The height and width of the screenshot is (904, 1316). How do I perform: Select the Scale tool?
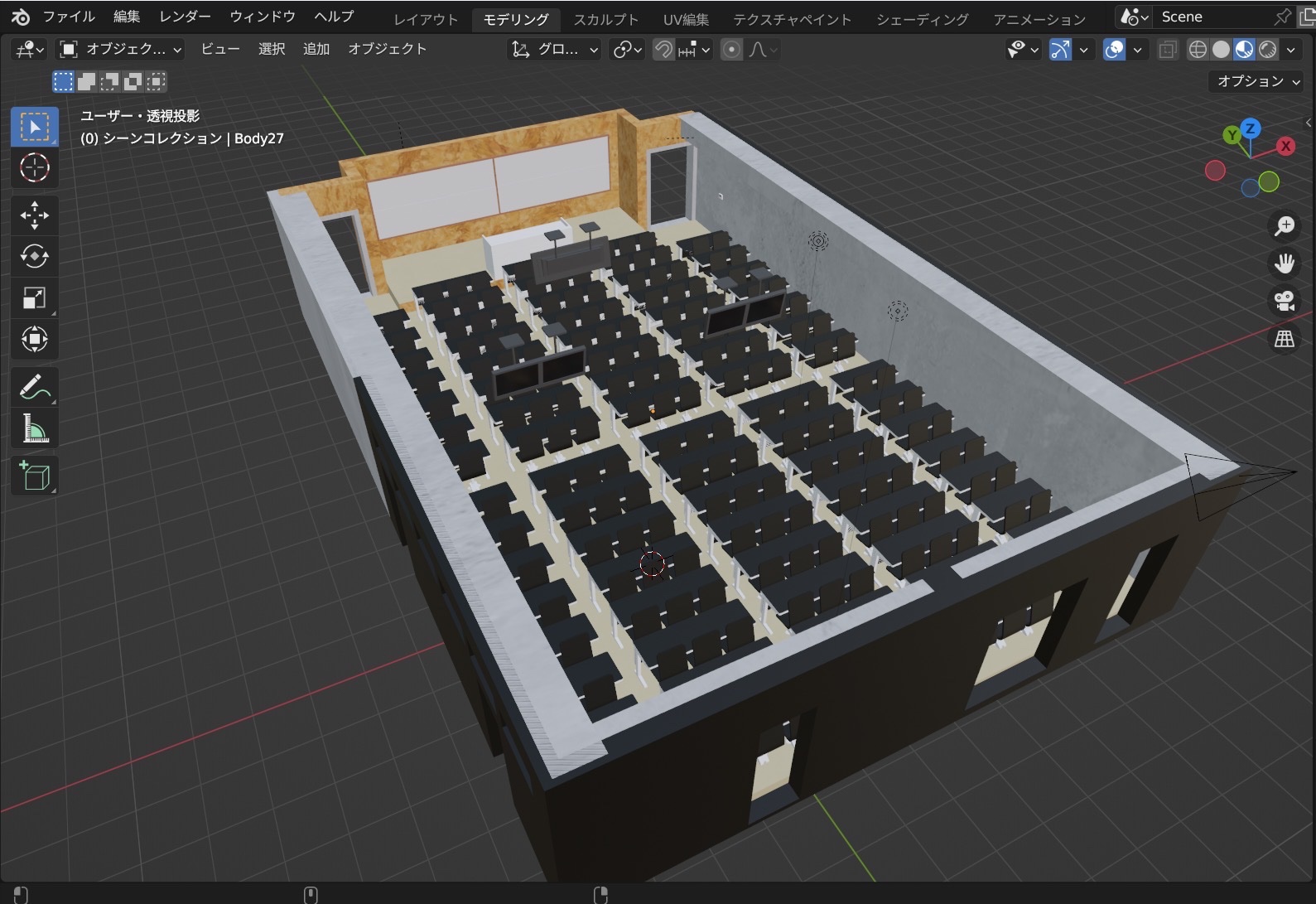[35, 297]
